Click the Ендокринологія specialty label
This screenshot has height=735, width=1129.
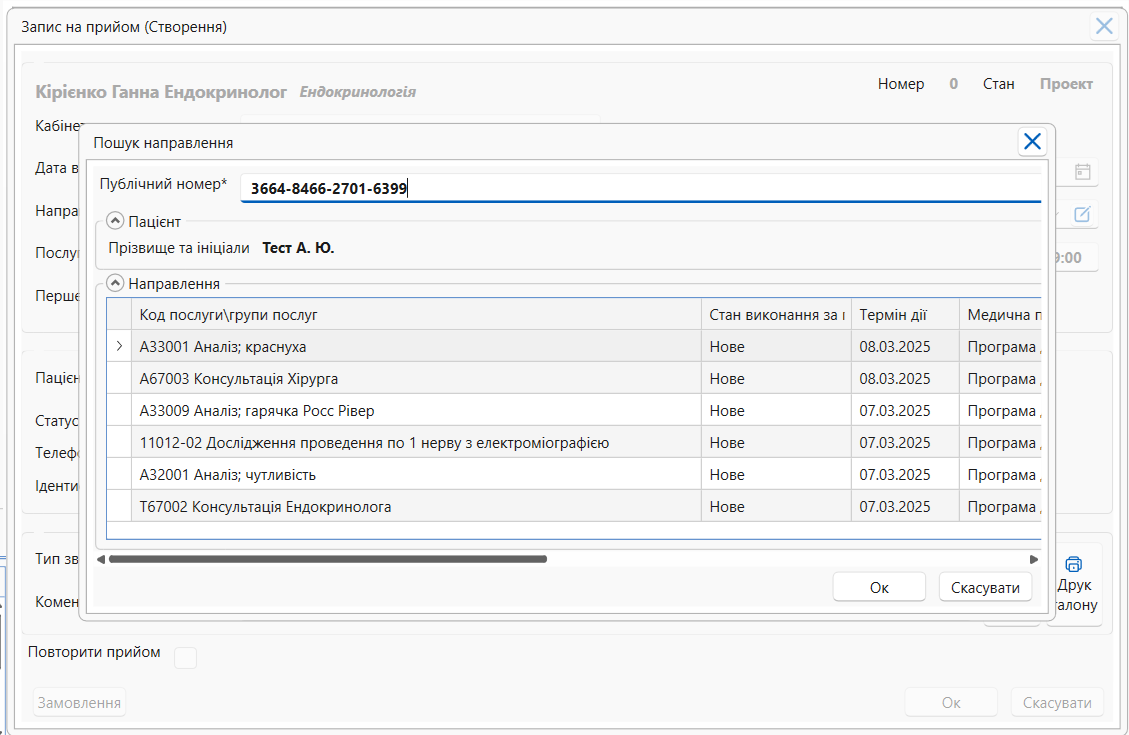click(358, 92)
